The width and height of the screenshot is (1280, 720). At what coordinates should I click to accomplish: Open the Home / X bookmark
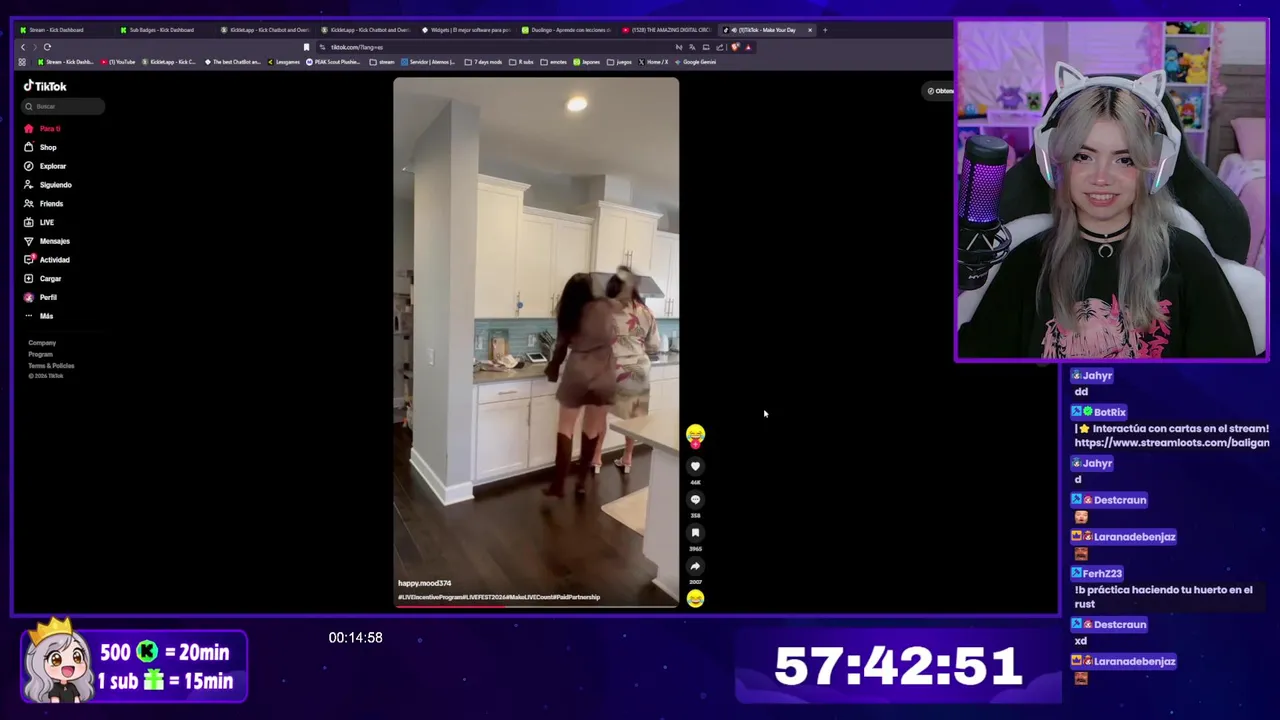tap(653, 62)
